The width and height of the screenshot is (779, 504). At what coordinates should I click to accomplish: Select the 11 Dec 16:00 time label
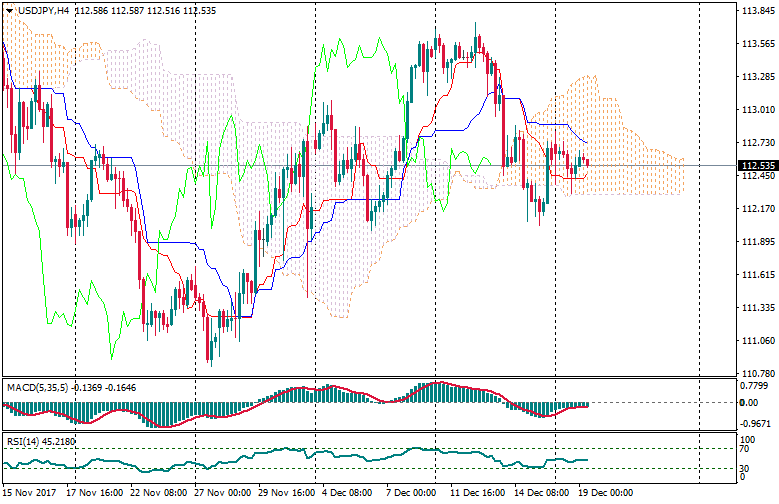(x=475, y=494)
